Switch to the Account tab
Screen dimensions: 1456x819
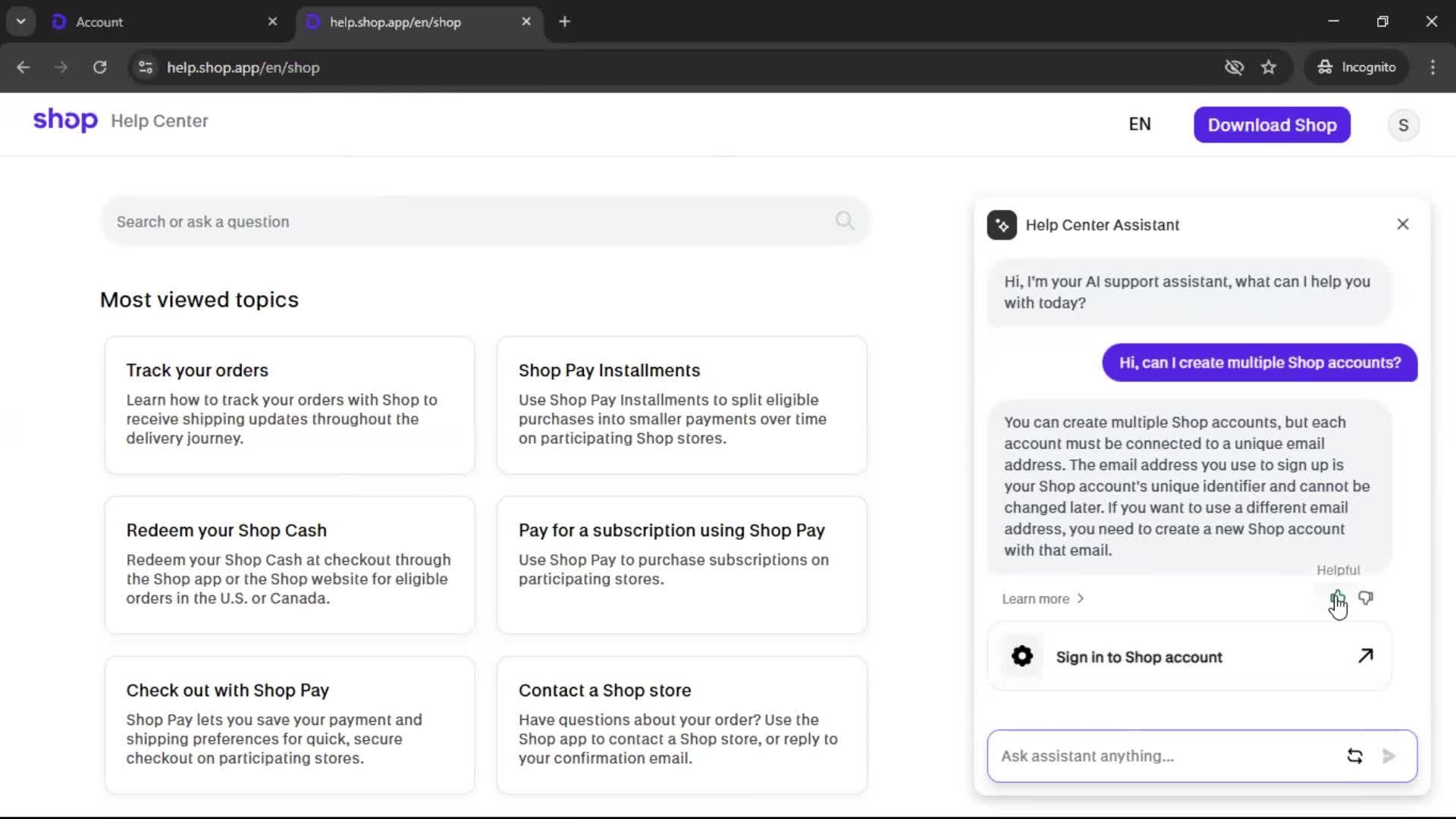[163, 22]
